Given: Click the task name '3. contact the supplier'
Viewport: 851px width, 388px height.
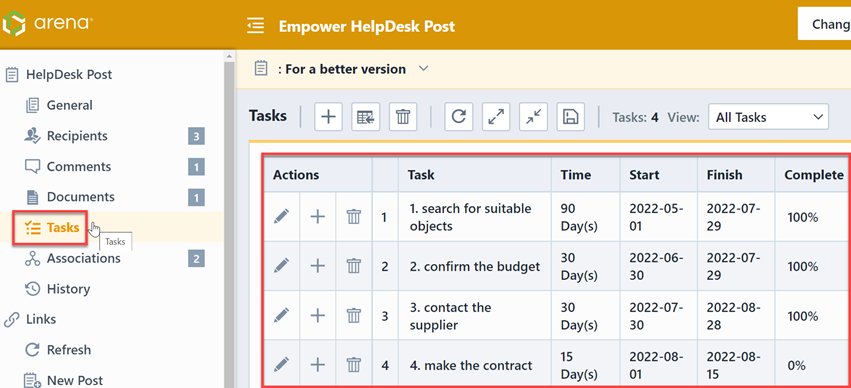Looking at the screenshot, I should [x=450, y=316].
